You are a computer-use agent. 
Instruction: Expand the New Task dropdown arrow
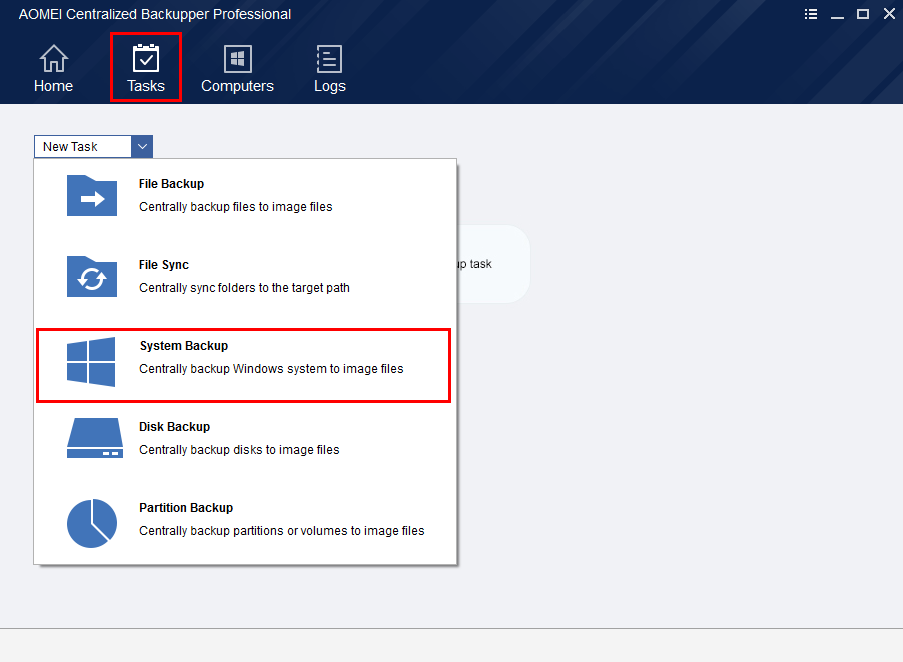pyautogui.click(x=142, y=146)
